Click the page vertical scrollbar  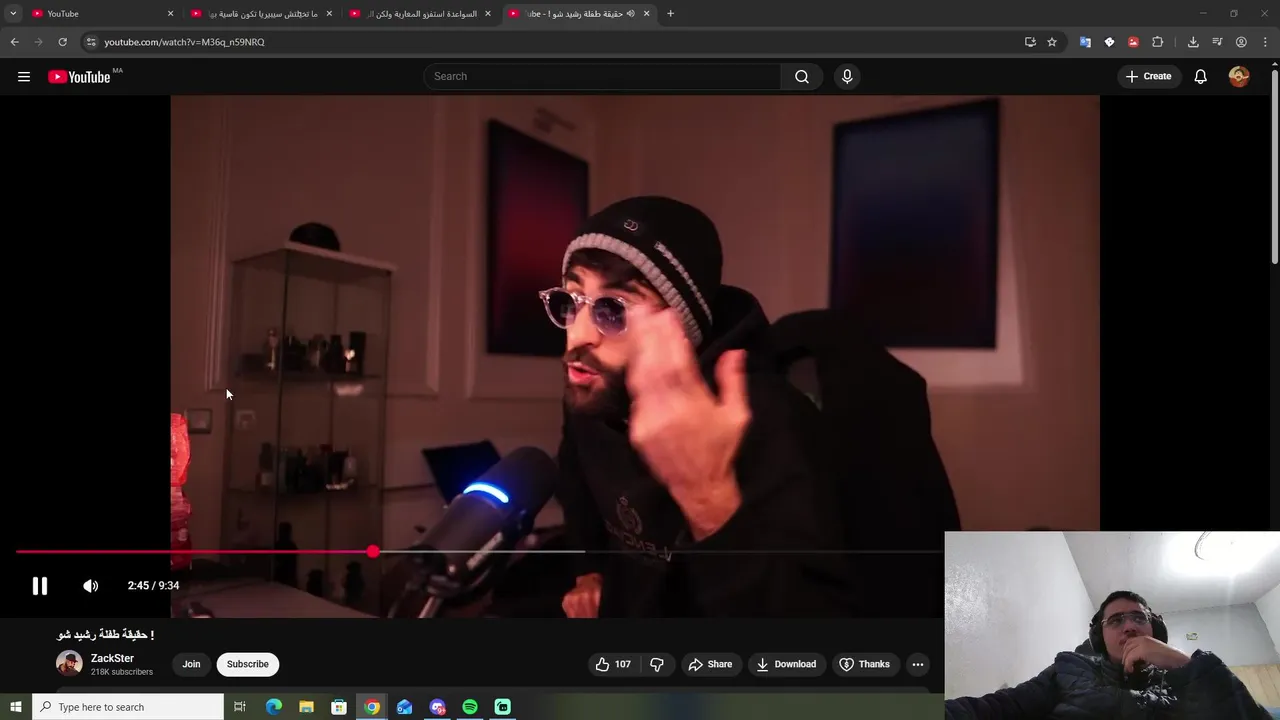click(1274, 166)
